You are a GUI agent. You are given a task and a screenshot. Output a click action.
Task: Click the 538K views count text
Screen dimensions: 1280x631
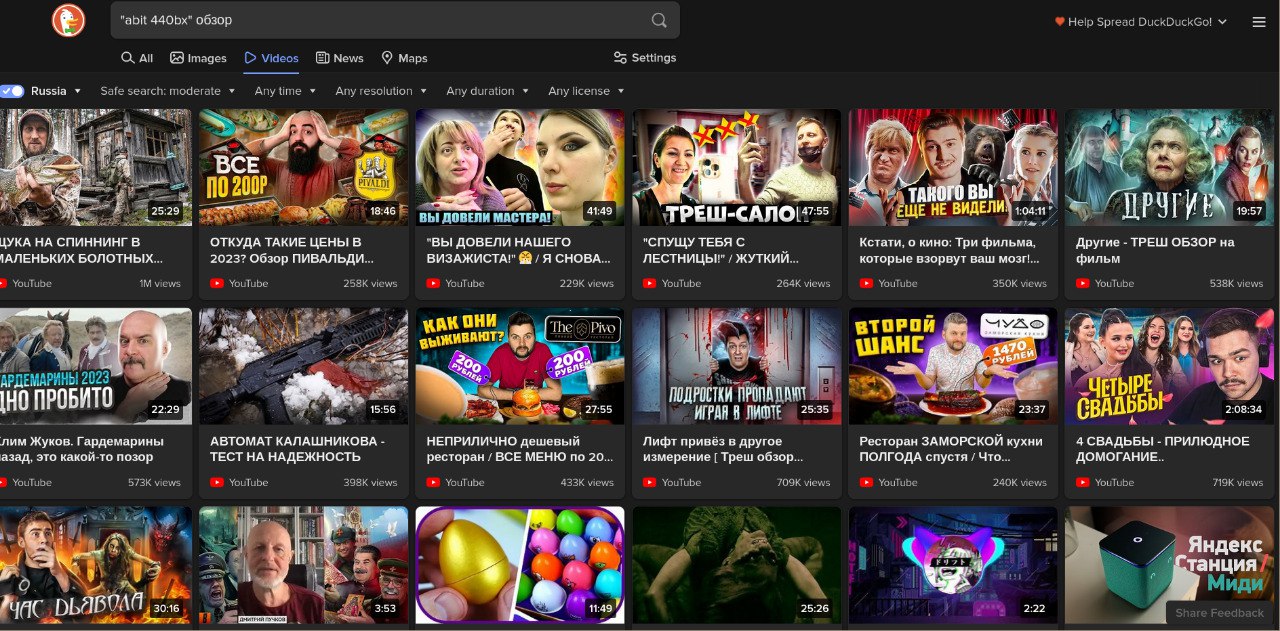[1236, 283]
